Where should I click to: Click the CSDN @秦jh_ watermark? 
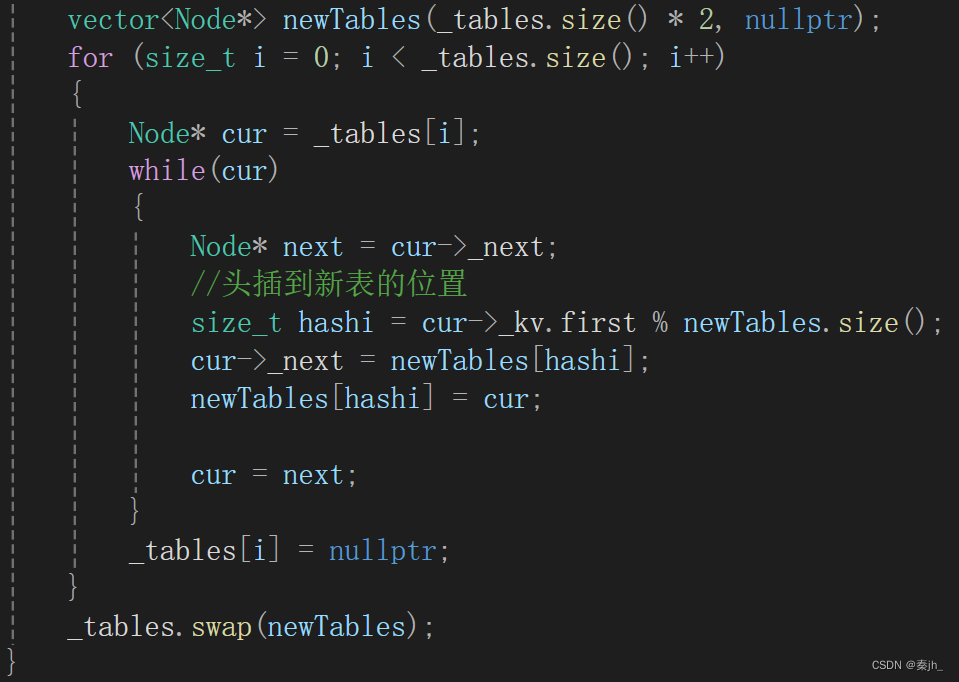click(x=907, y=665)
